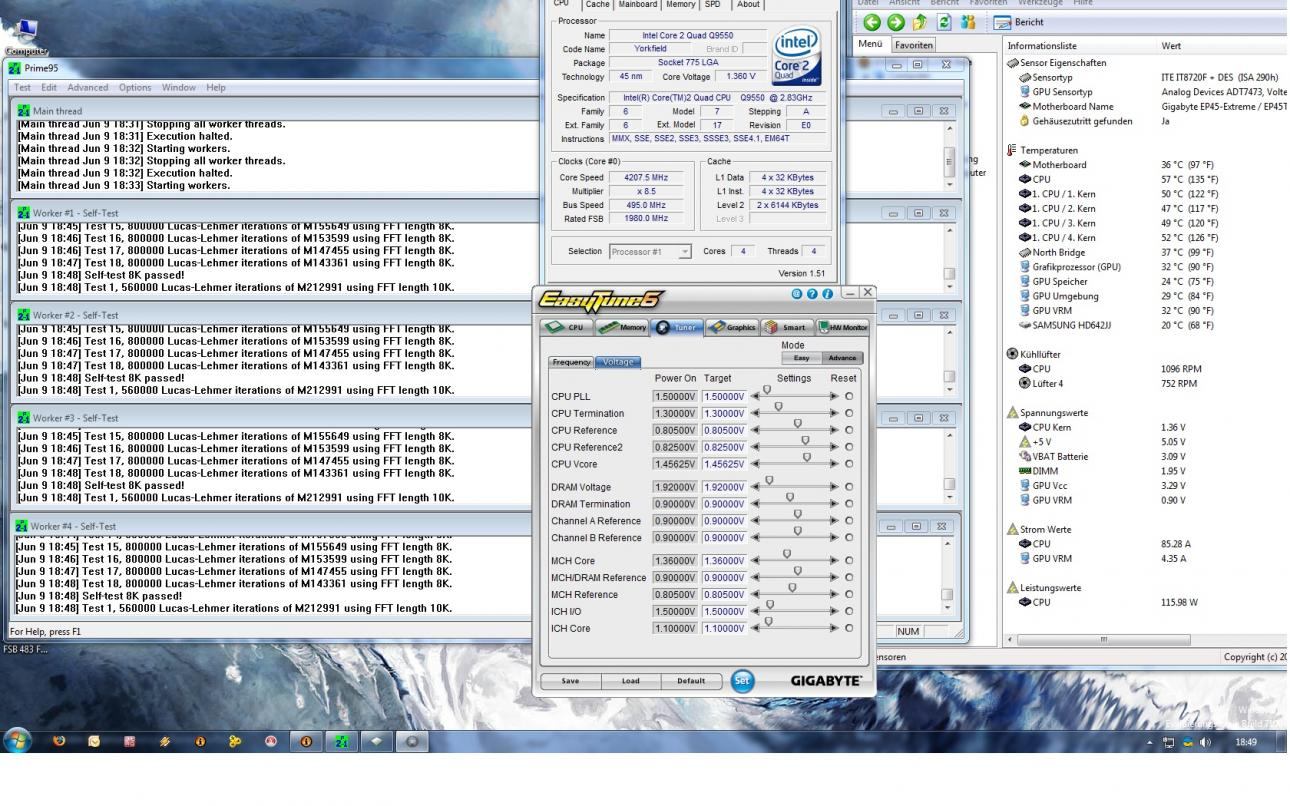The height and width of the screenshot is (806, 1290).
Task: Open Bericht report in Everest toolbar
Action: [1019, 22]
